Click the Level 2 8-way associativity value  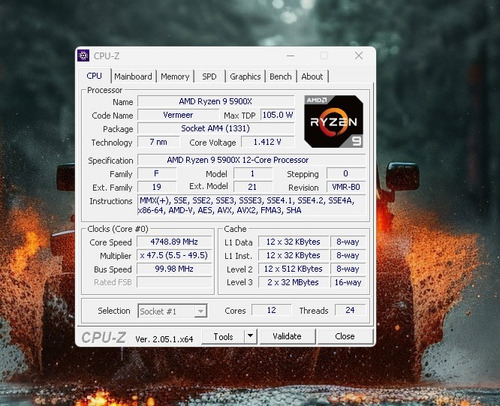coord(348,269)
